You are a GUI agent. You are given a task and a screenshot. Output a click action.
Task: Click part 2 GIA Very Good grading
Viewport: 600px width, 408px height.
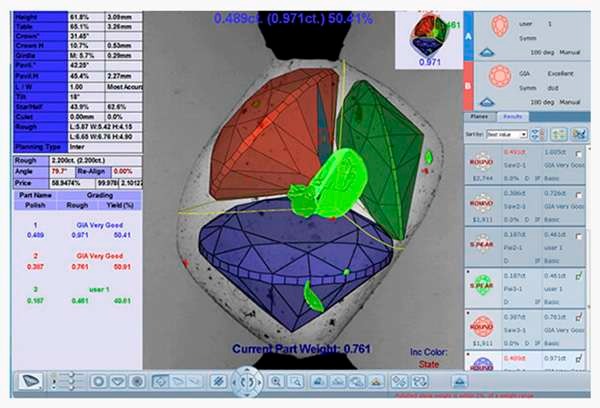click(x=99, y=256)
